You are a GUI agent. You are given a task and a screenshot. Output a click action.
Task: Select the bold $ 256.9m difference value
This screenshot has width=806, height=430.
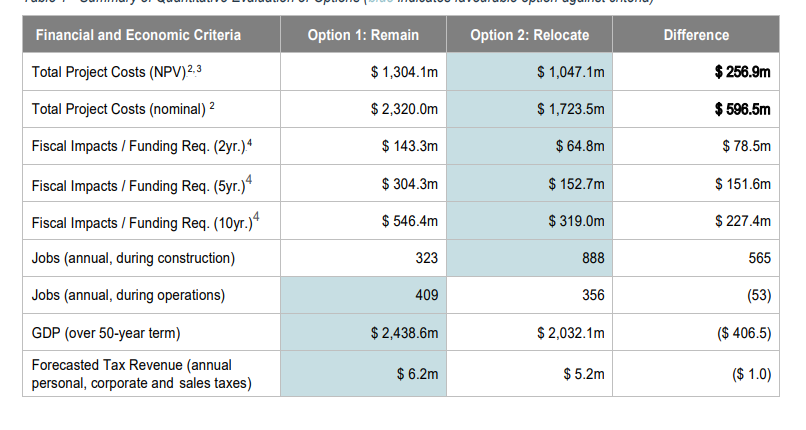[743, 73]
